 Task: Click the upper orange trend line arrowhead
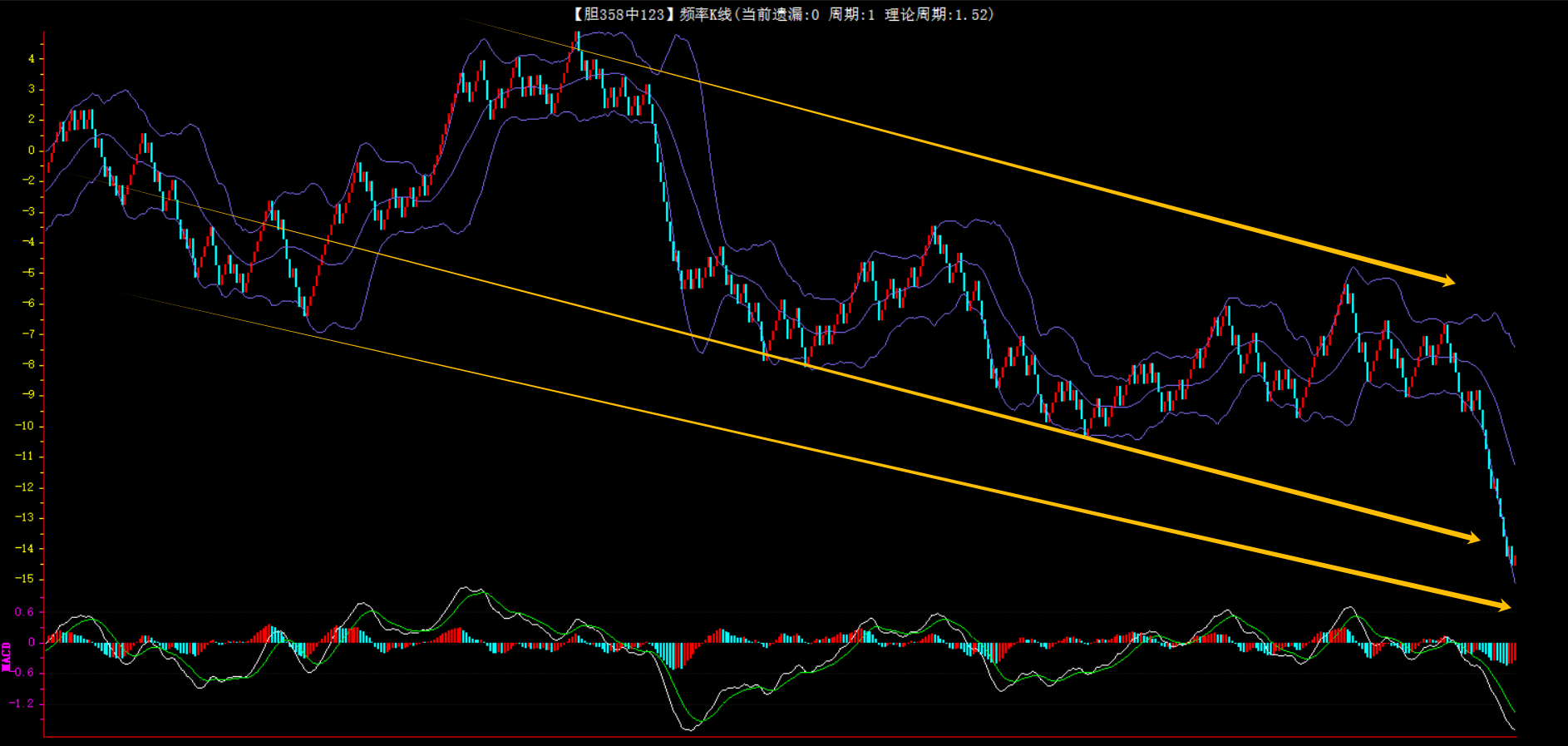1447,281
